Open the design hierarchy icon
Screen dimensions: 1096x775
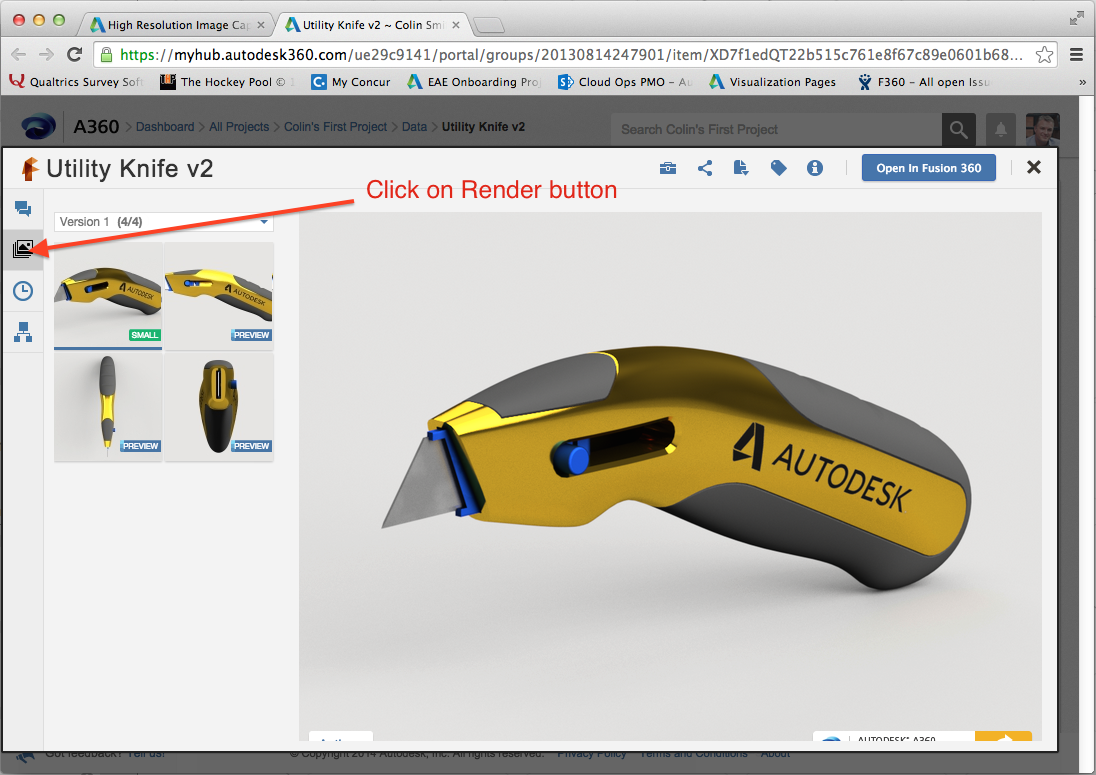click(x=23, y=332)
